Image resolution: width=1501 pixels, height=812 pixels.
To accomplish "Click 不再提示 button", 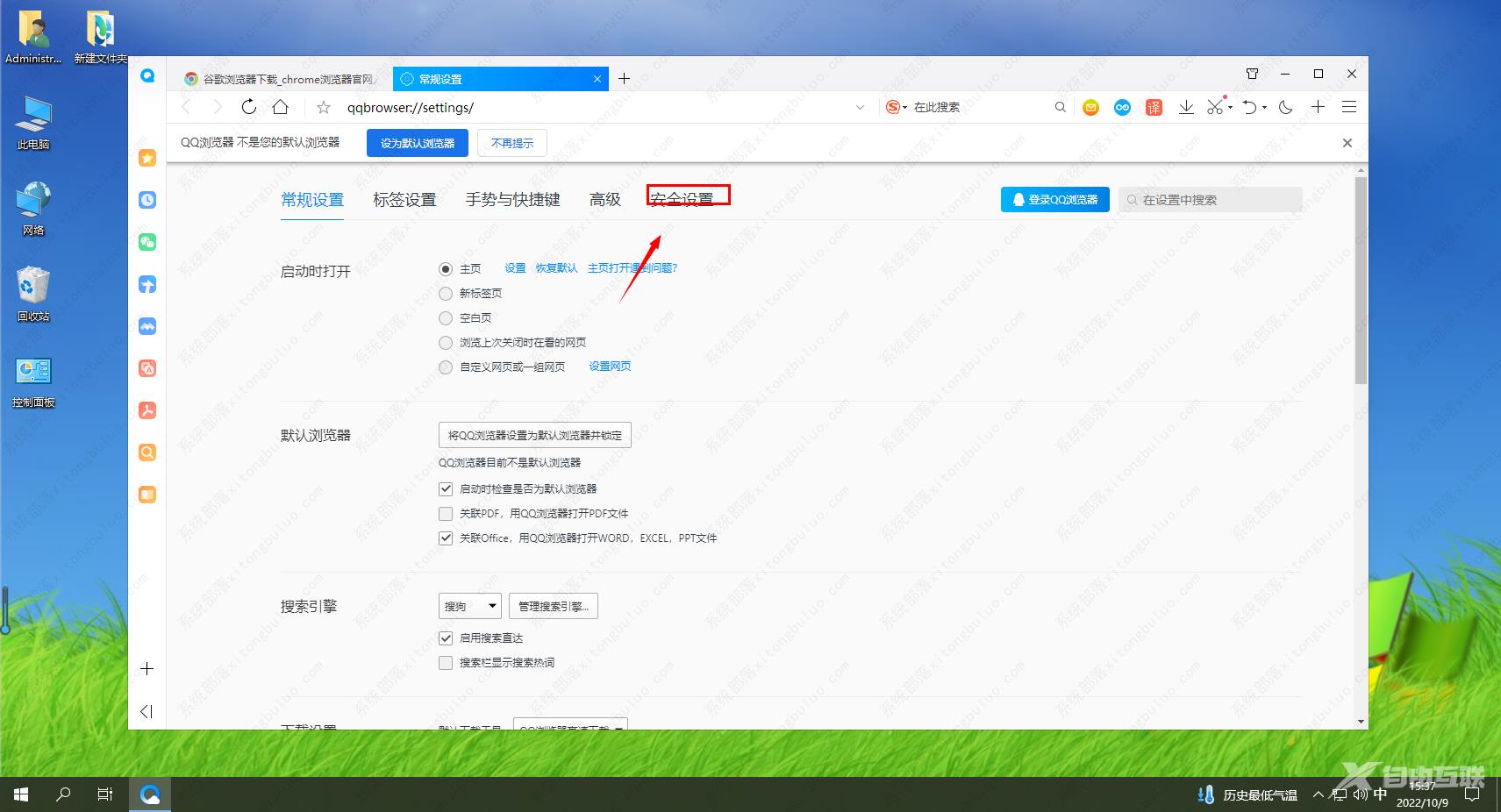I will 512,143.
